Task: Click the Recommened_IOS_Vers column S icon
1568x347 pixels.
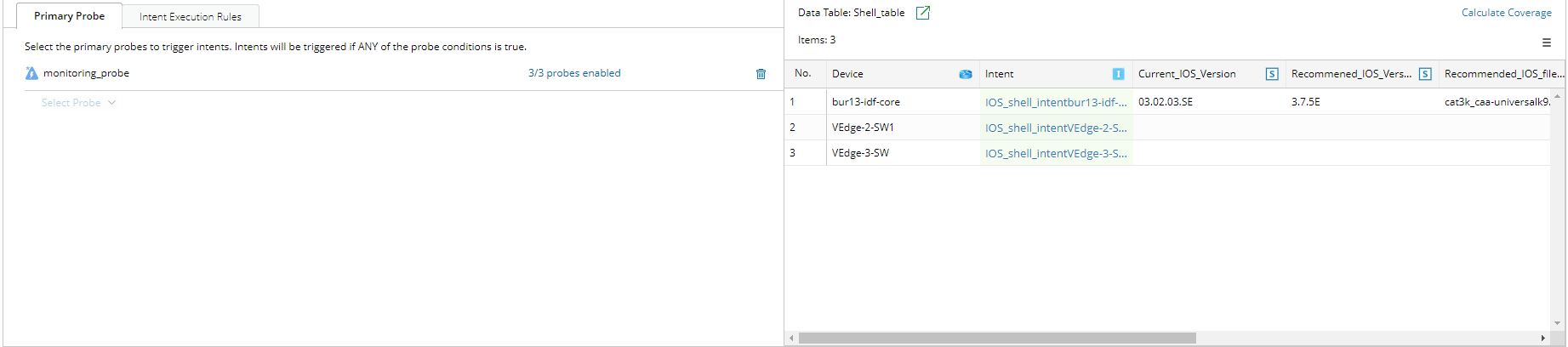Action: click(1424, 74)
